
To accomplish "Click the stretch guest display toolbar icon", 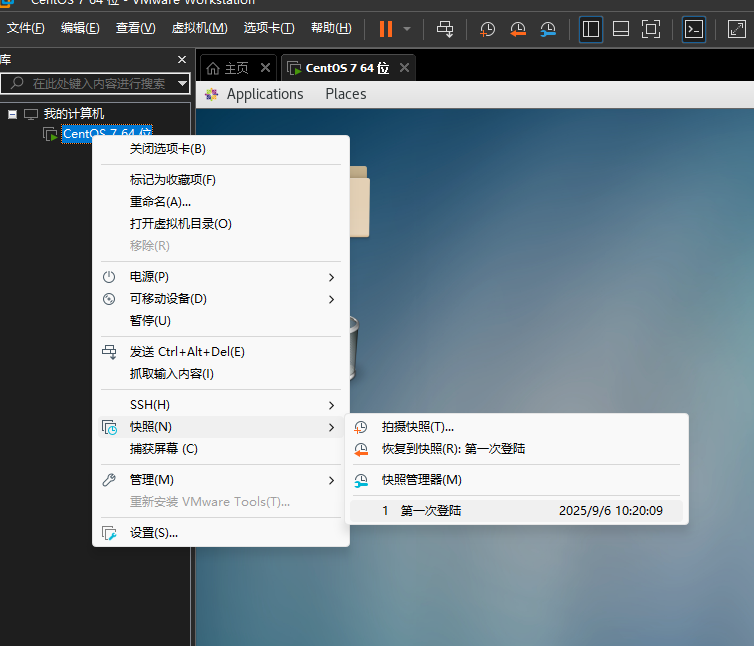I will 736,29.
